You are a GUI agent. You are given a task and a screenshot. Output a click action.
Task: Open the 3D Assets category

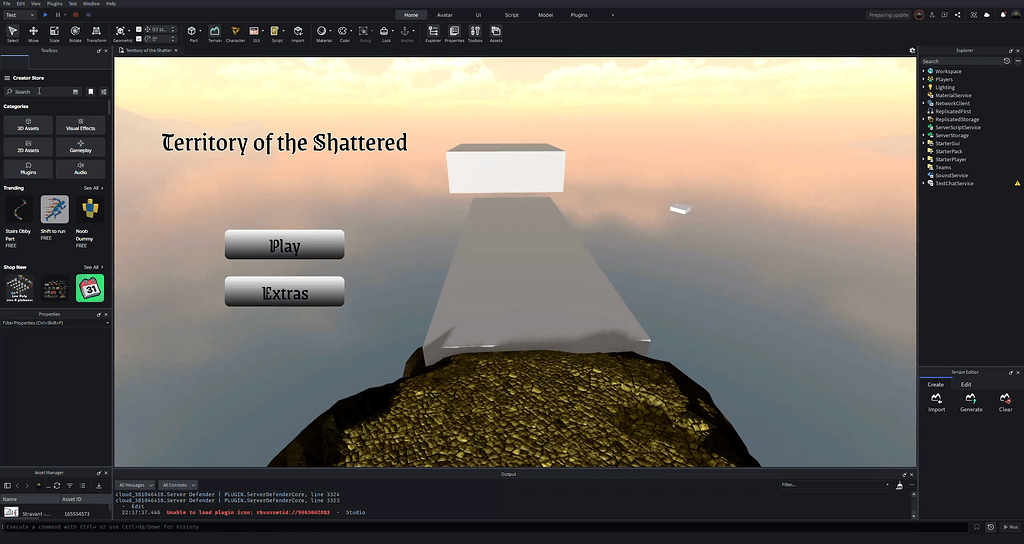coord(28,125)
